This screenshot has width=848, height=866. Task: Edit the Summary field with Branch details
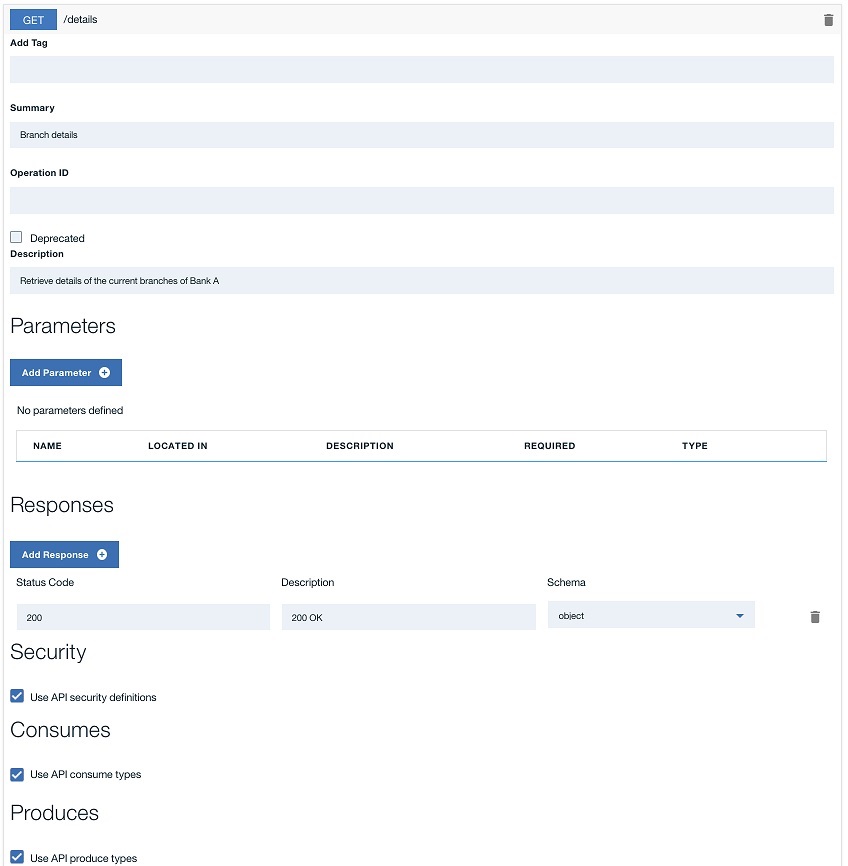click(421, 135)
